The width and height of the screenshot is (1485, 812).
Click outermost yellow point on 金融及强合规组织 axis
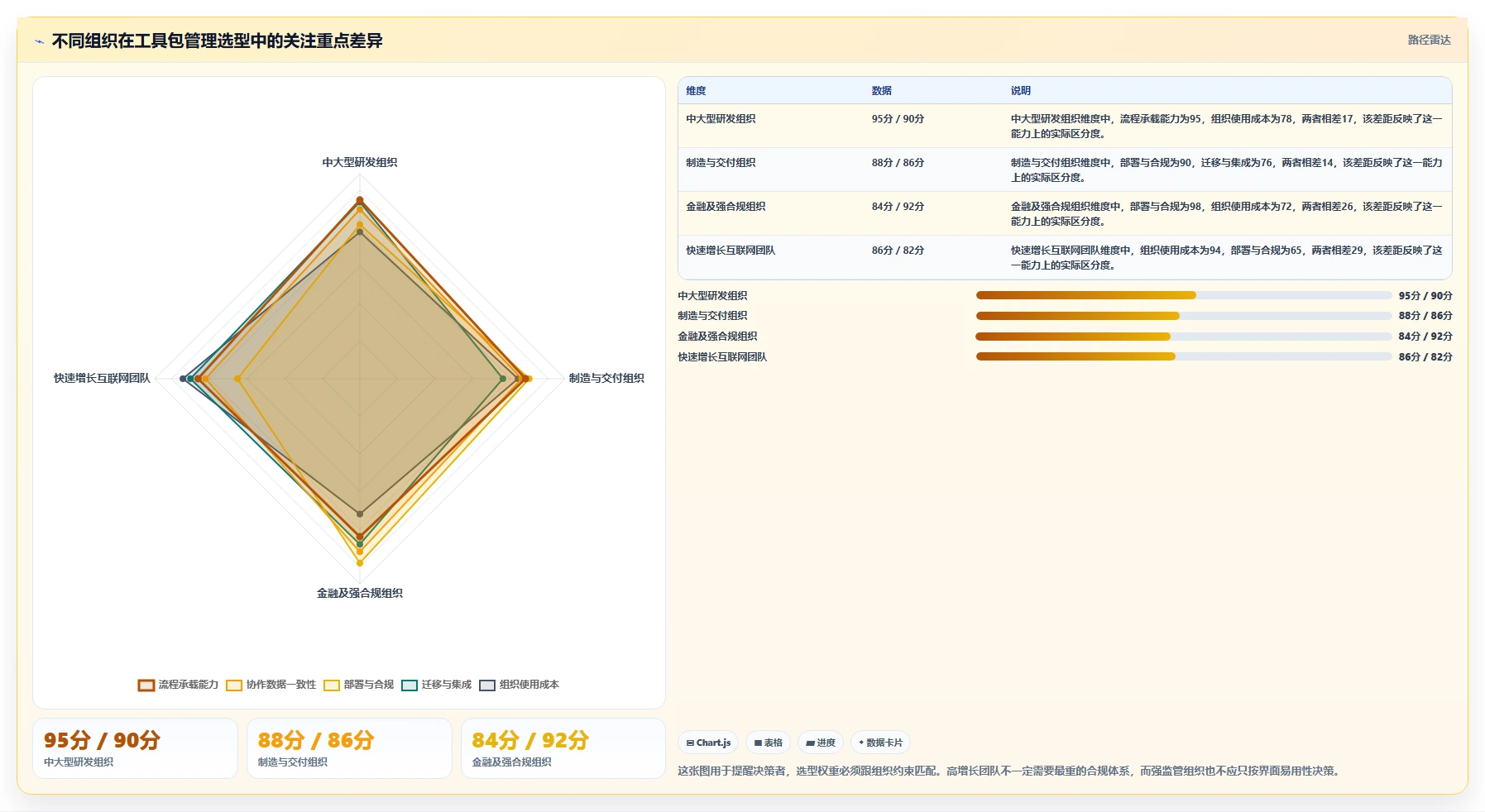click(x=360, y=563)
